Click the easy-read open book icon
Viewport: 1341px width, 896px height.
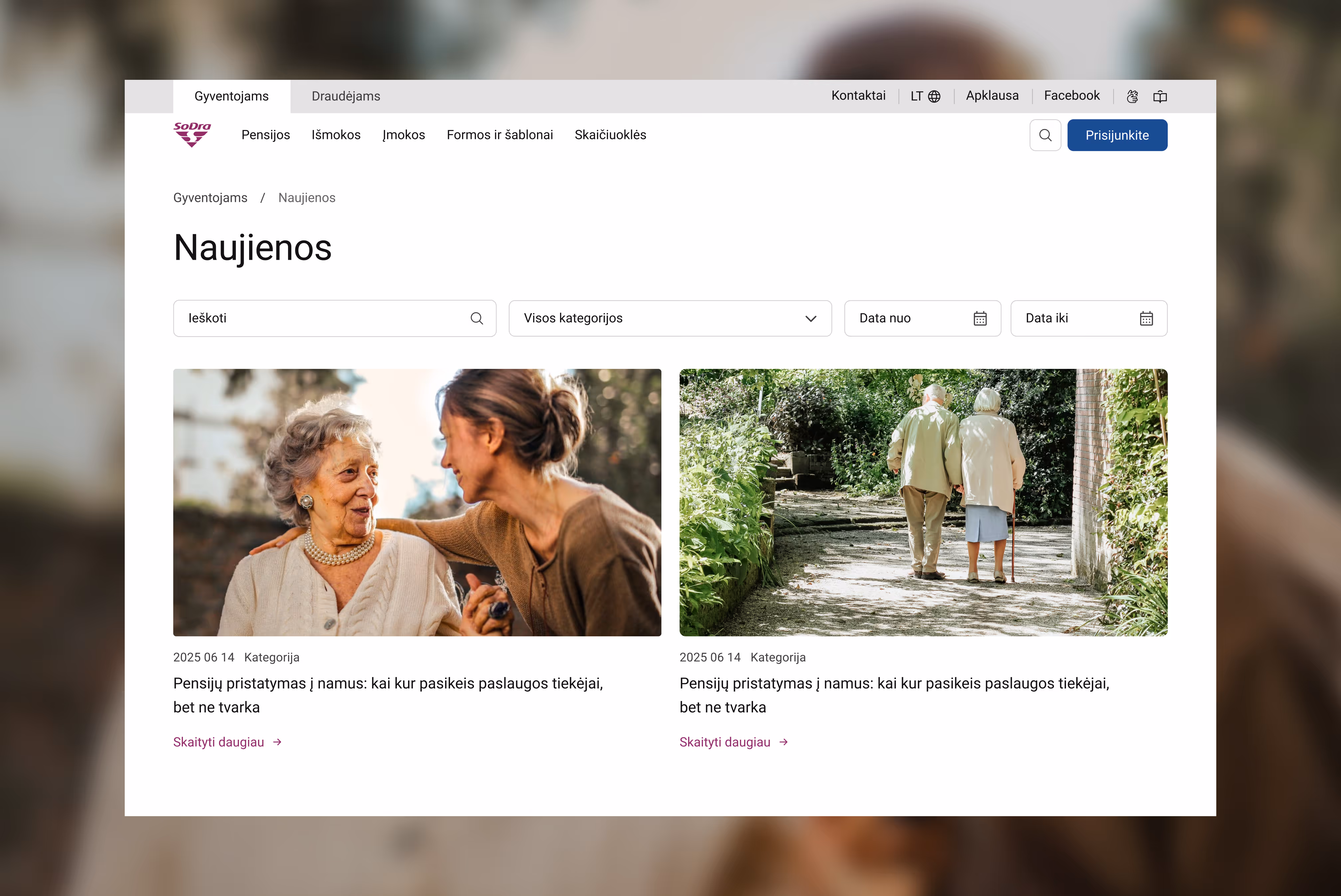click(x=1159, y=96)
